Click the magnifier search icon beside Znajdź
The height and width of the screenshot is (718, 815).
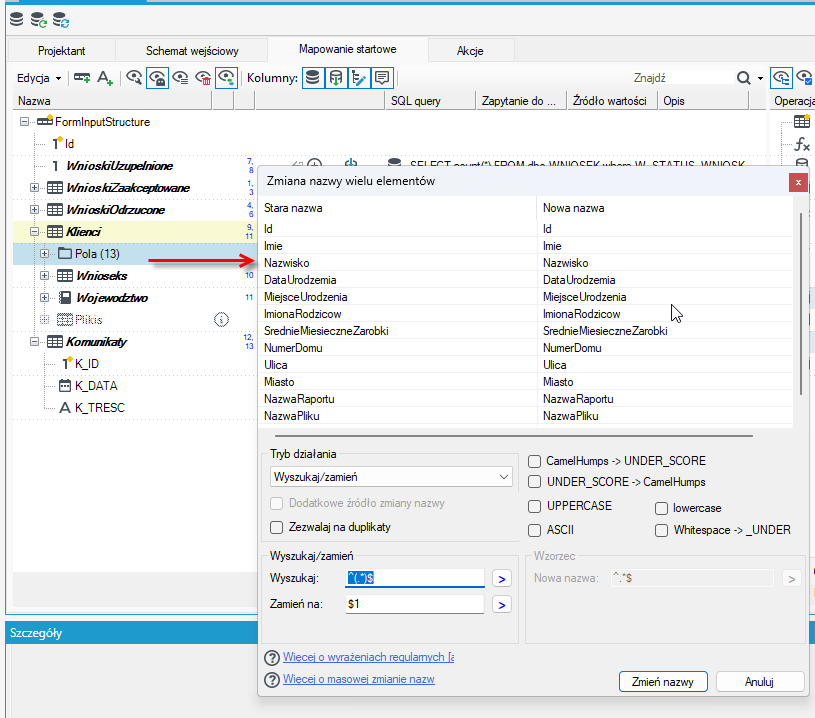[744, 78]
